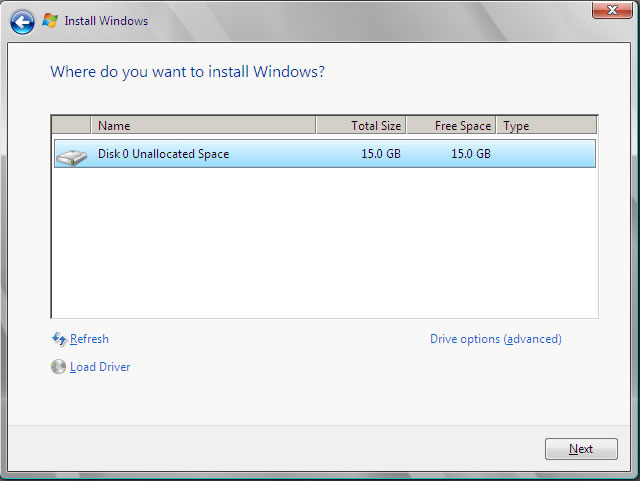The image size is (640, 481).
Task: Select the hard disk icon for Disk 0
Action: 70,155
